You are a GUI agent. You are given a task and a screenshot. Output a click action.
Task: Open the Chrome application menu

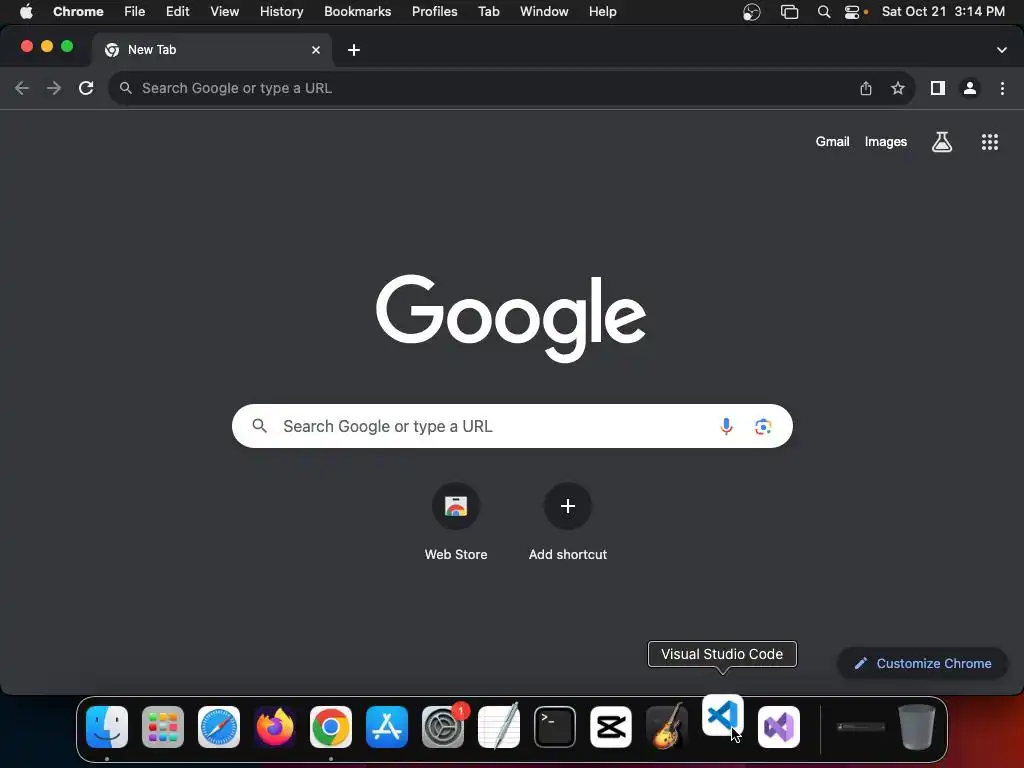click(78, 12)
